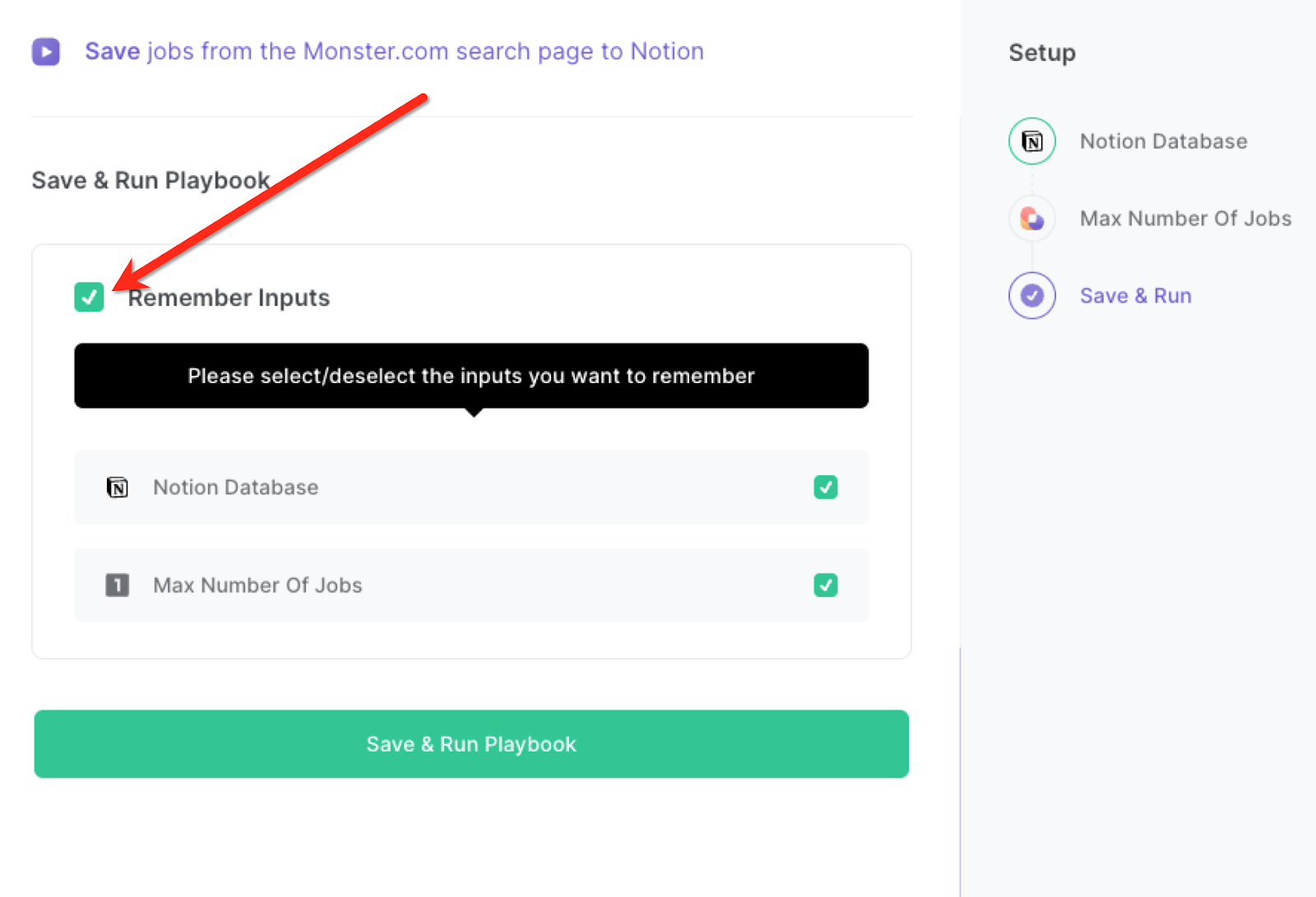Click the Max Number Of Jobs row label
The width and height of the screenshot is (1316, 897).
pyautogui.click(x=257, y=585)
